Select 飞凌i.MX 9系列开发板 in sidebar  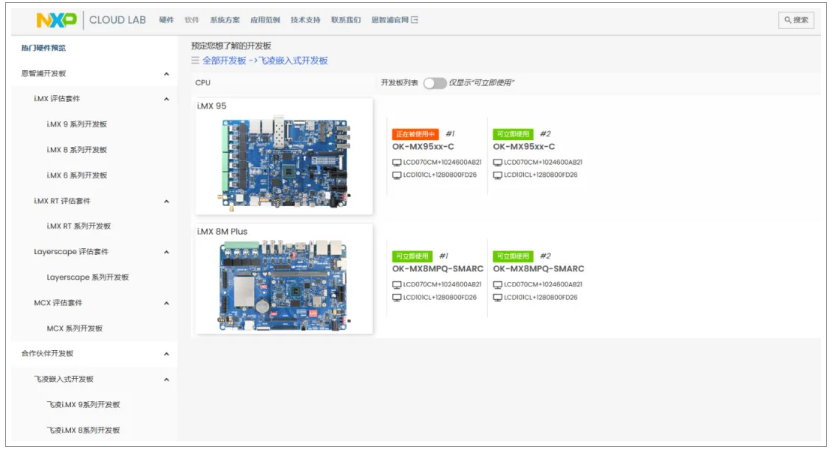(x=83, y=405)
